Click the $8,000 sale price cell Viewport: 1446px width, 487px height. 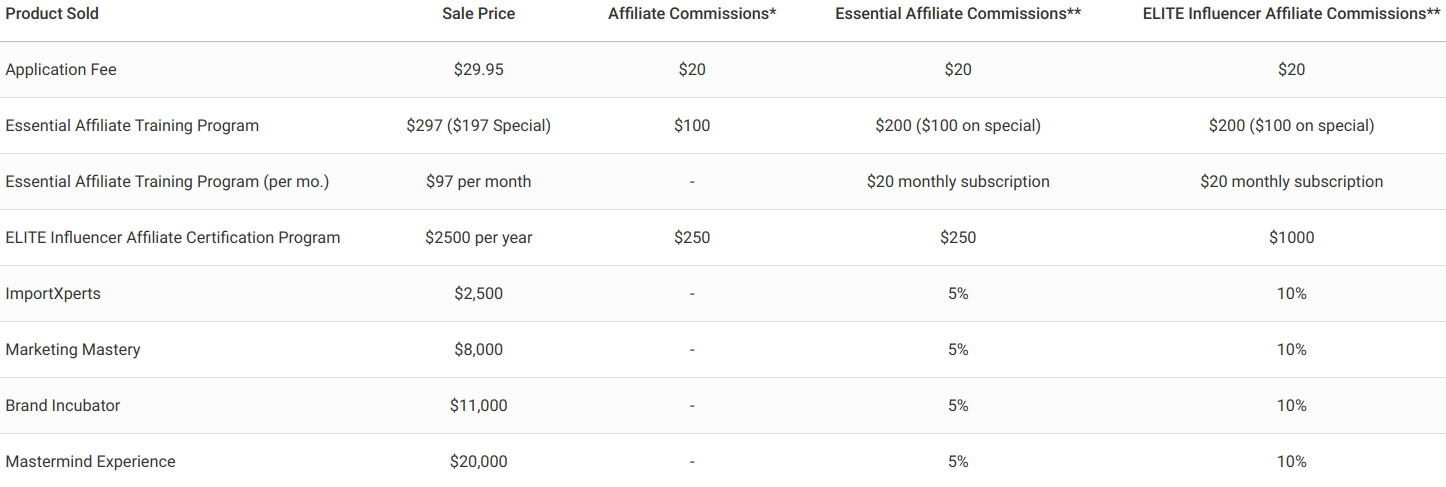478,350
